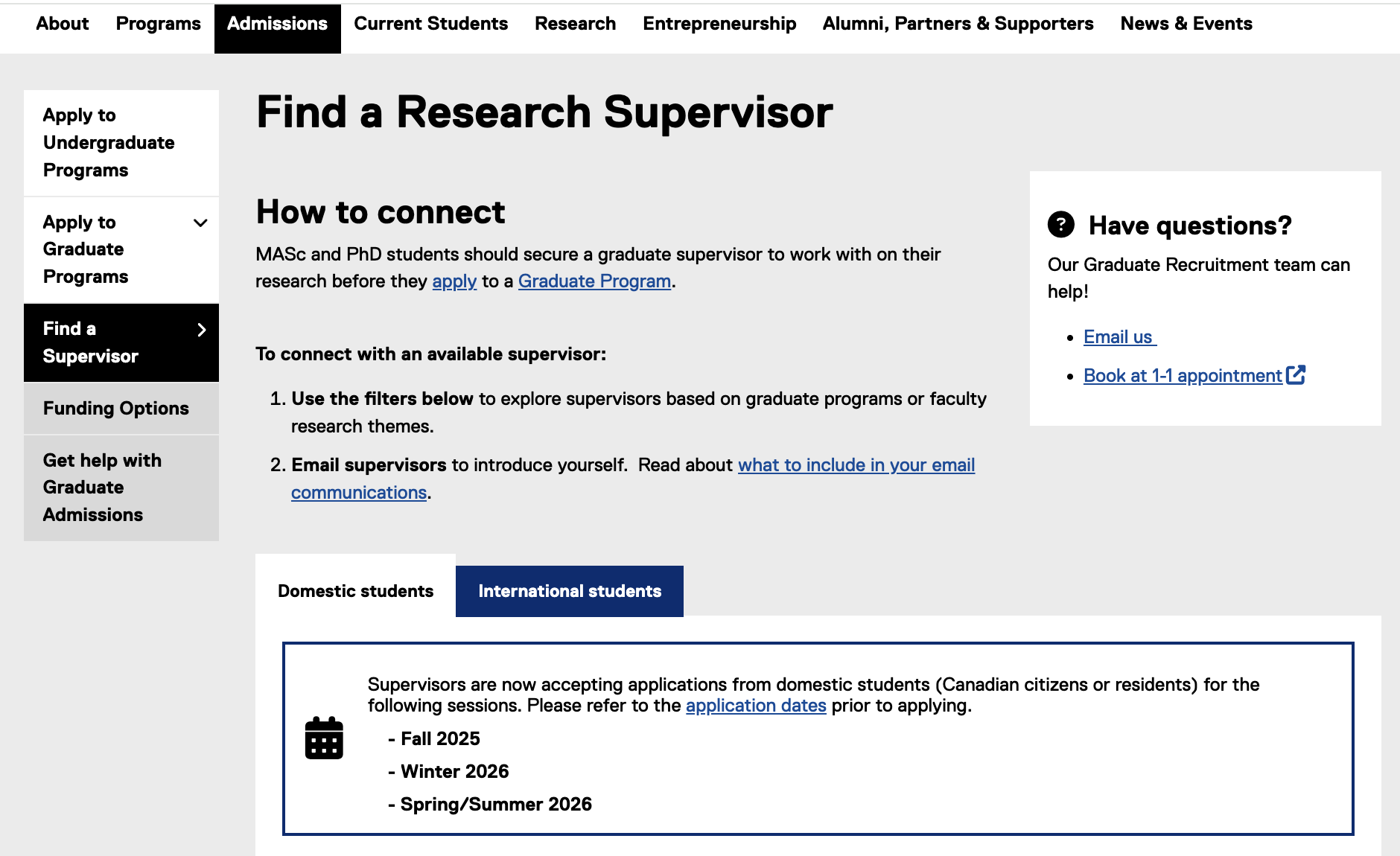The width and height of the screenshot is (1400, 856).
Task: Open the Admissions menu item
Action: point(277,24)
